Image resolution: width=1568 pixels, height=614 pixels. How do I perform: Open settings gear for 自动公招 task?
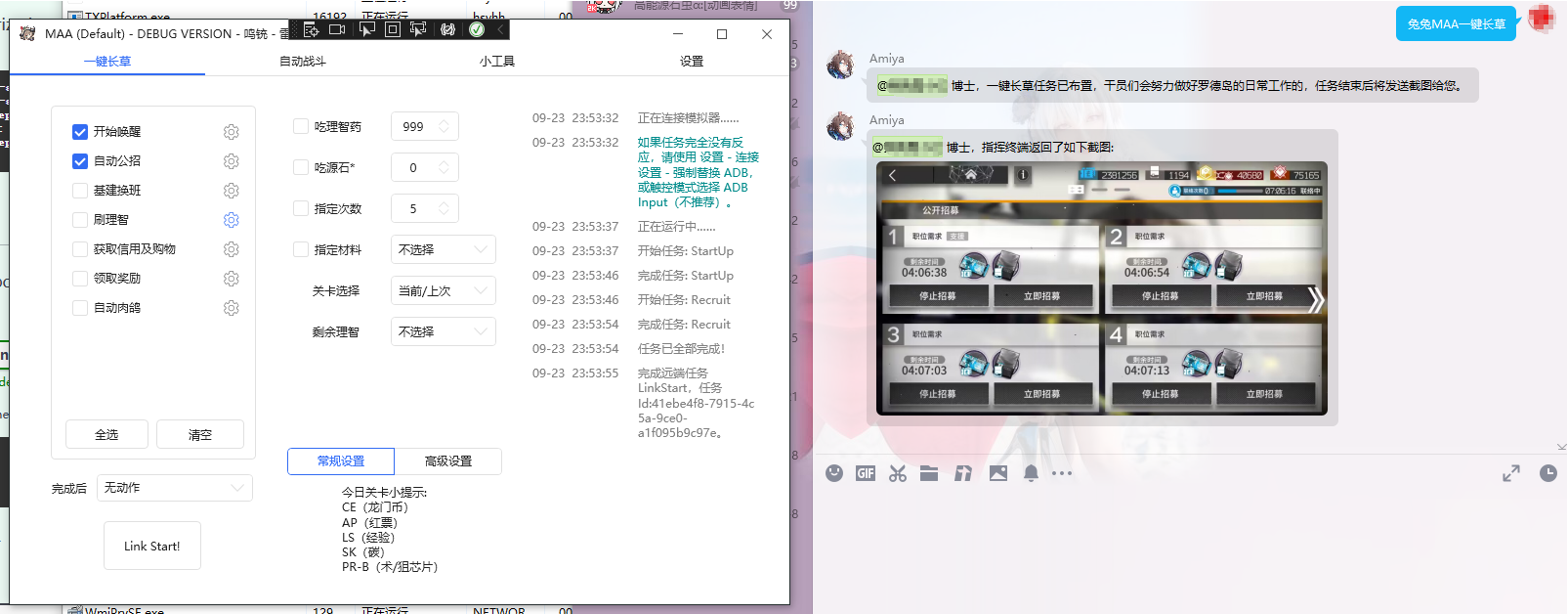(x=232, y=161)
